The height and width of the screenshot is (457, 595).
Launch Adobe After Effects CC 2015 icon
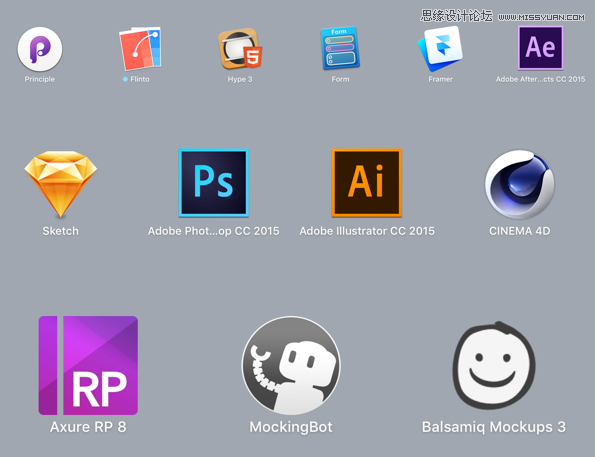pyautogui.click(x=540, y=48)
